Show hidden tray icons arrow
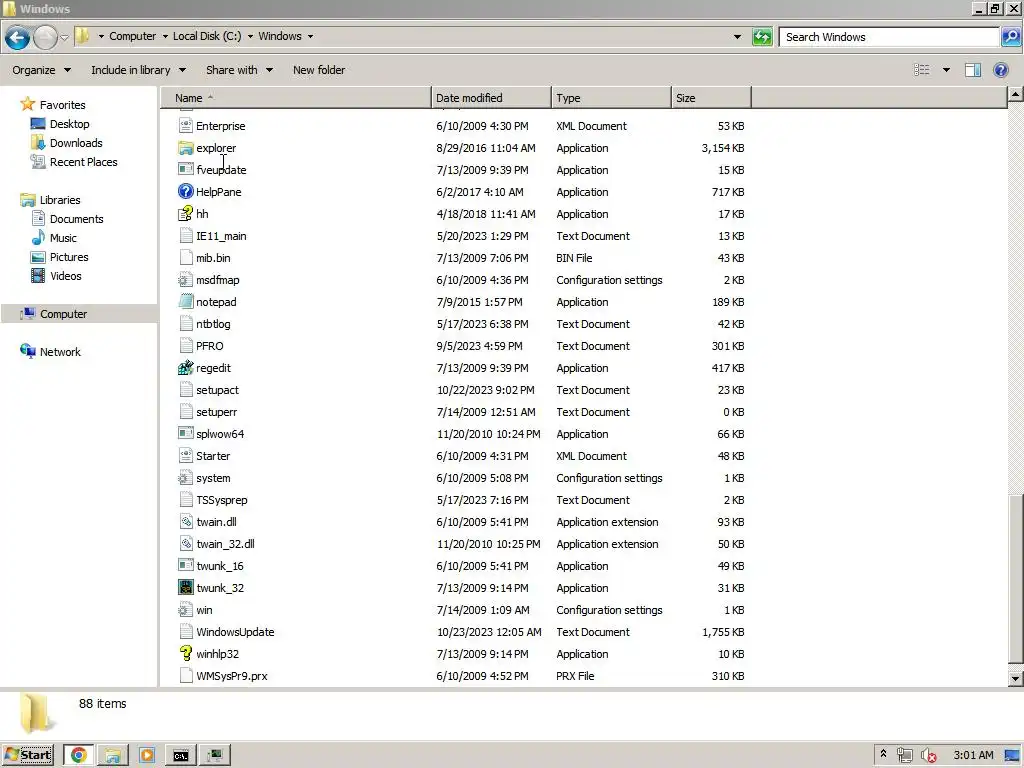Viewport: 1024px width, 768px height. pos(884,754)
